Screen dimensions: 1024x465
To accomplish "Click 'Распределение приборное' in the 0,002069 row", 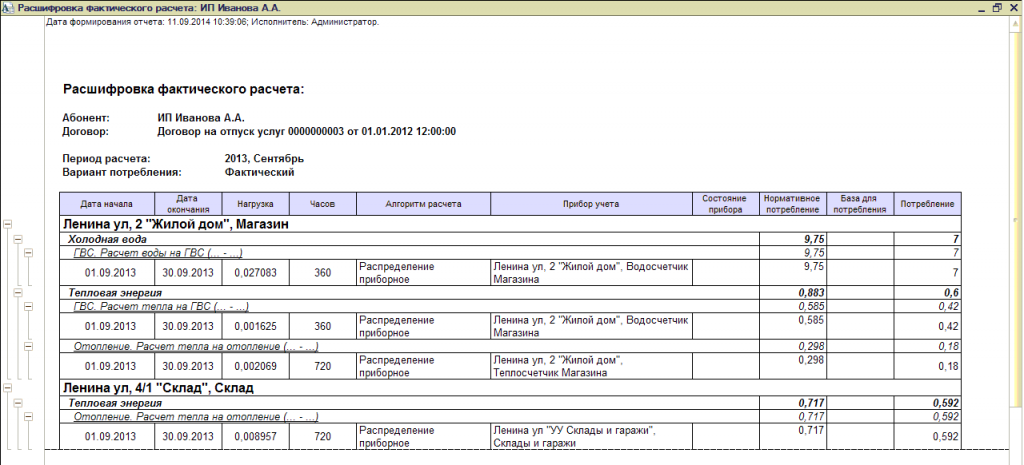I will point(423,366).
